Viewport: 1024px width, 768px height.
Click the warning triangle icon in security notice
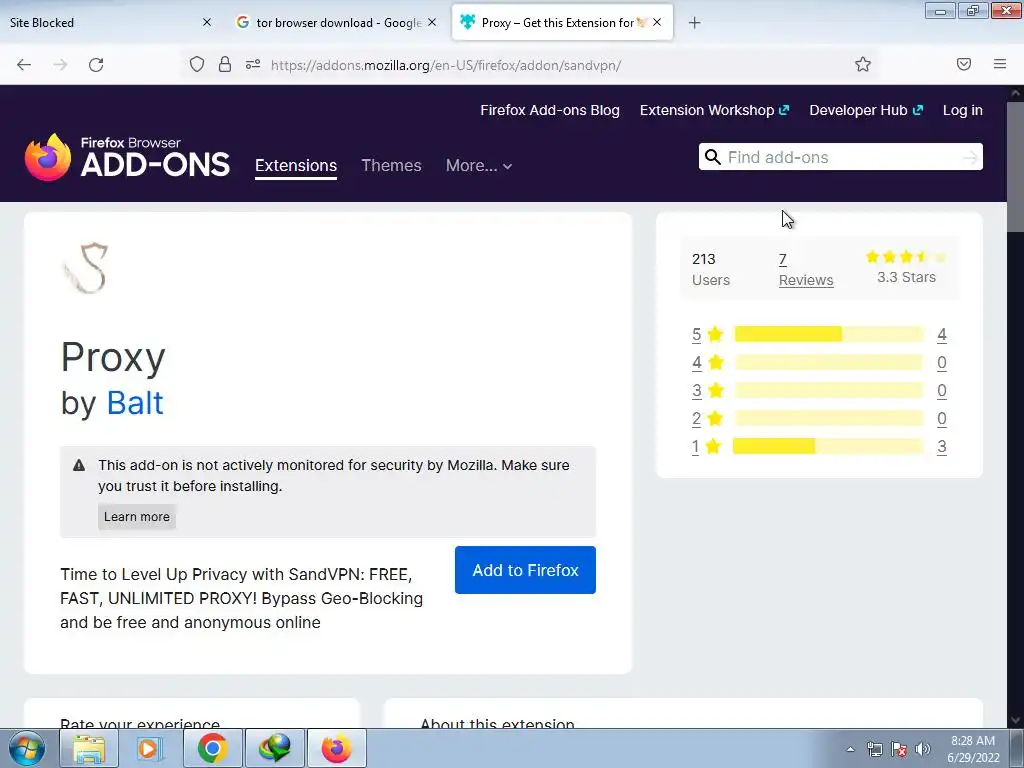[79, 466]
